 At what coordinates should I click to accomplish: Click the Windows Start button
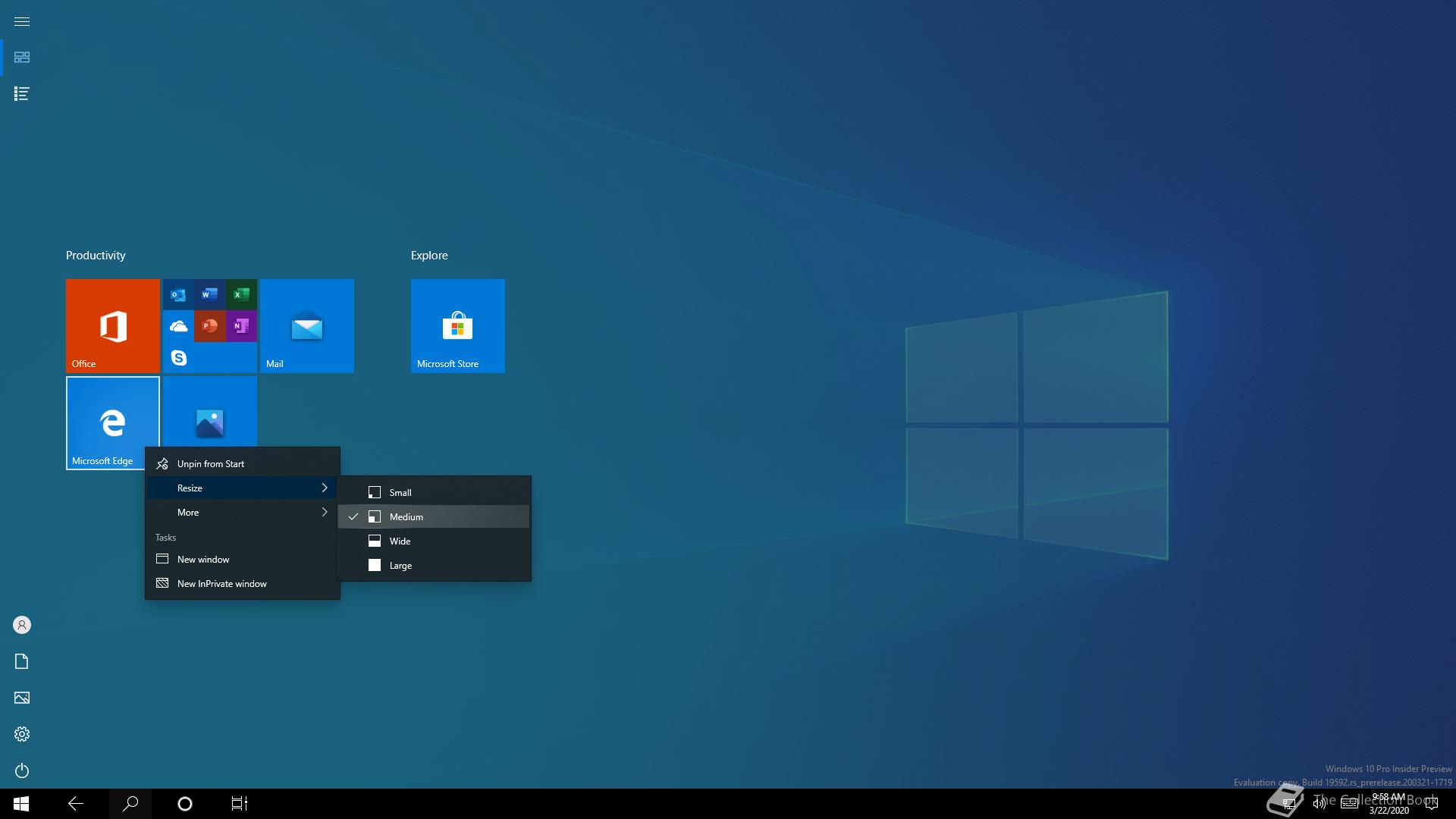pos(21,804)
